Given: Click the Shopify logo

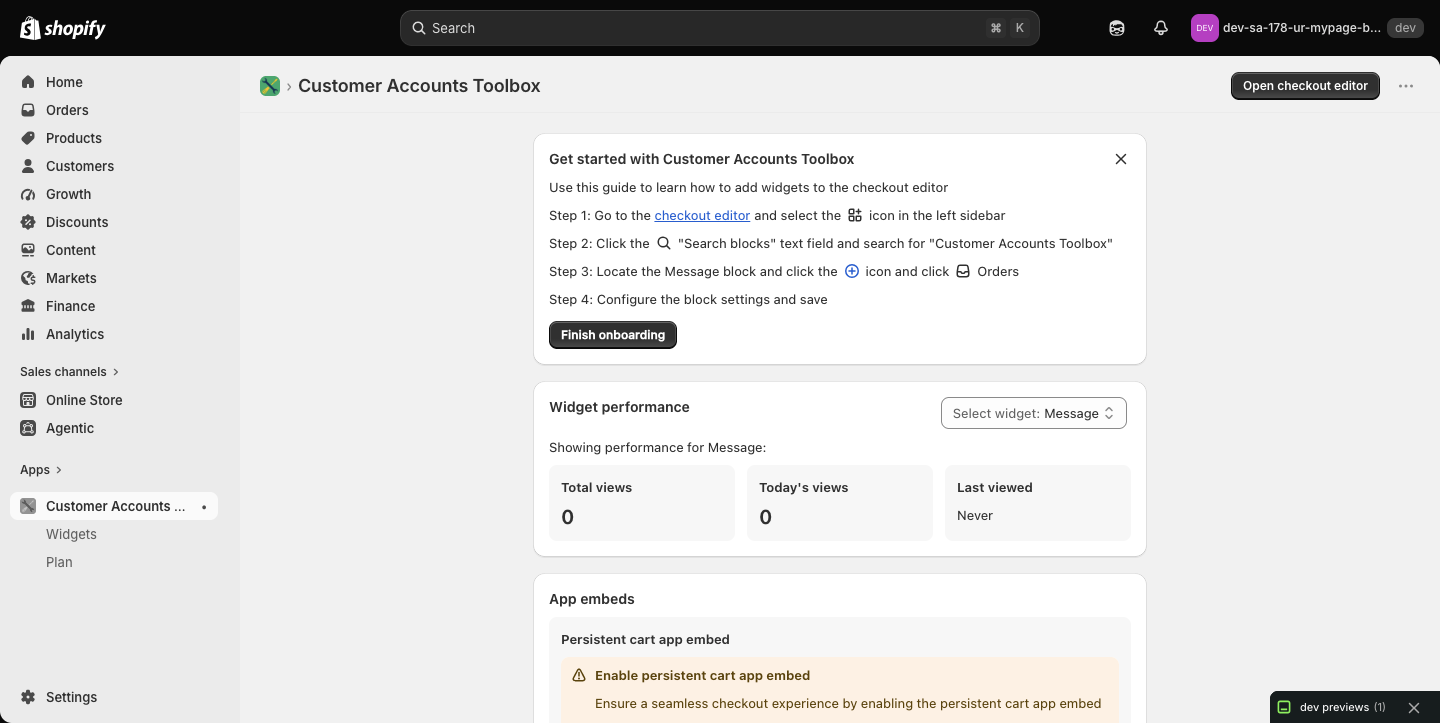Looking at the screenshot, I should coord(63,28).
